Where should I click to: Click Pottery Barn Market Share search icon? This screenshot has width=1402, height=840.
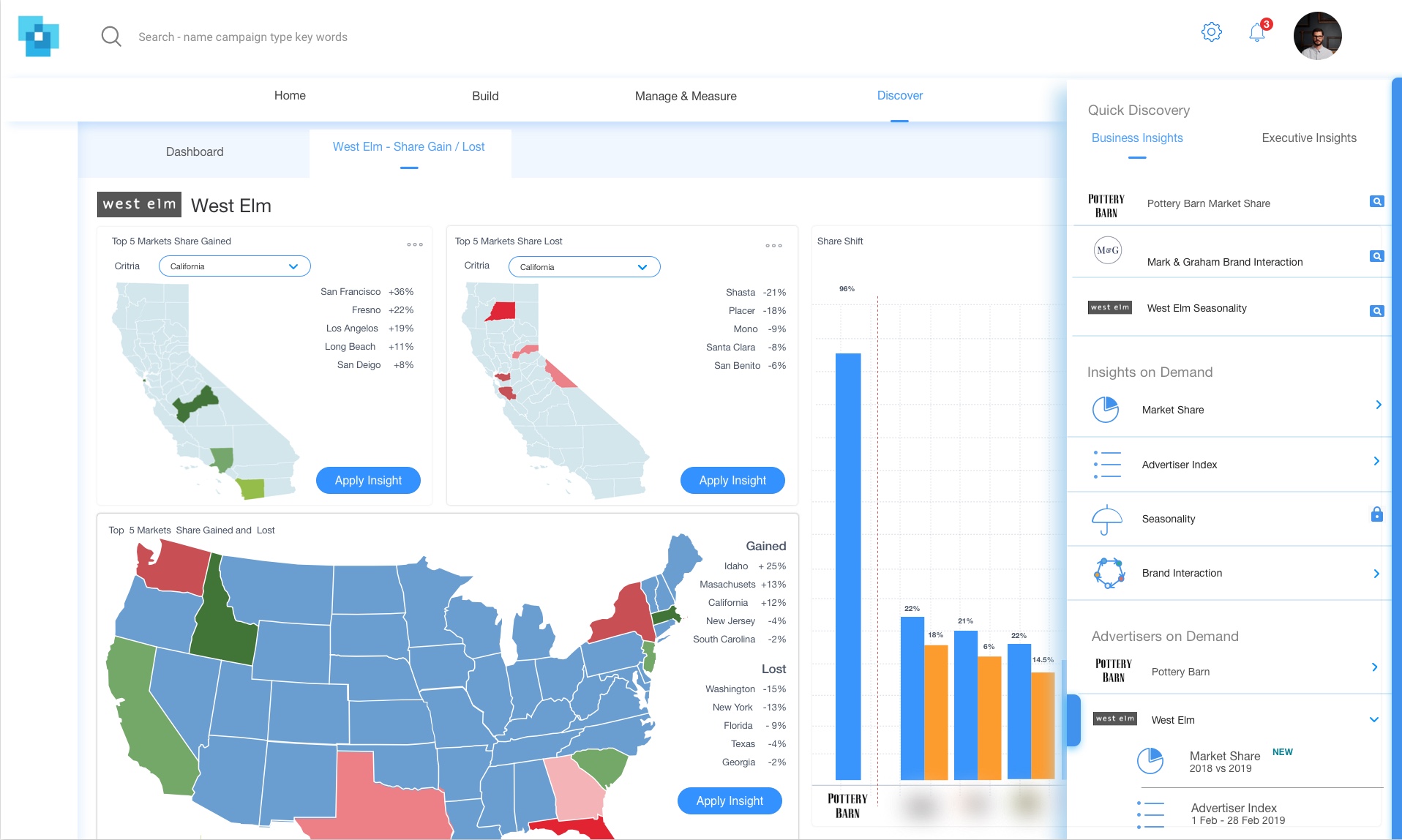(x=1376, y=201)
